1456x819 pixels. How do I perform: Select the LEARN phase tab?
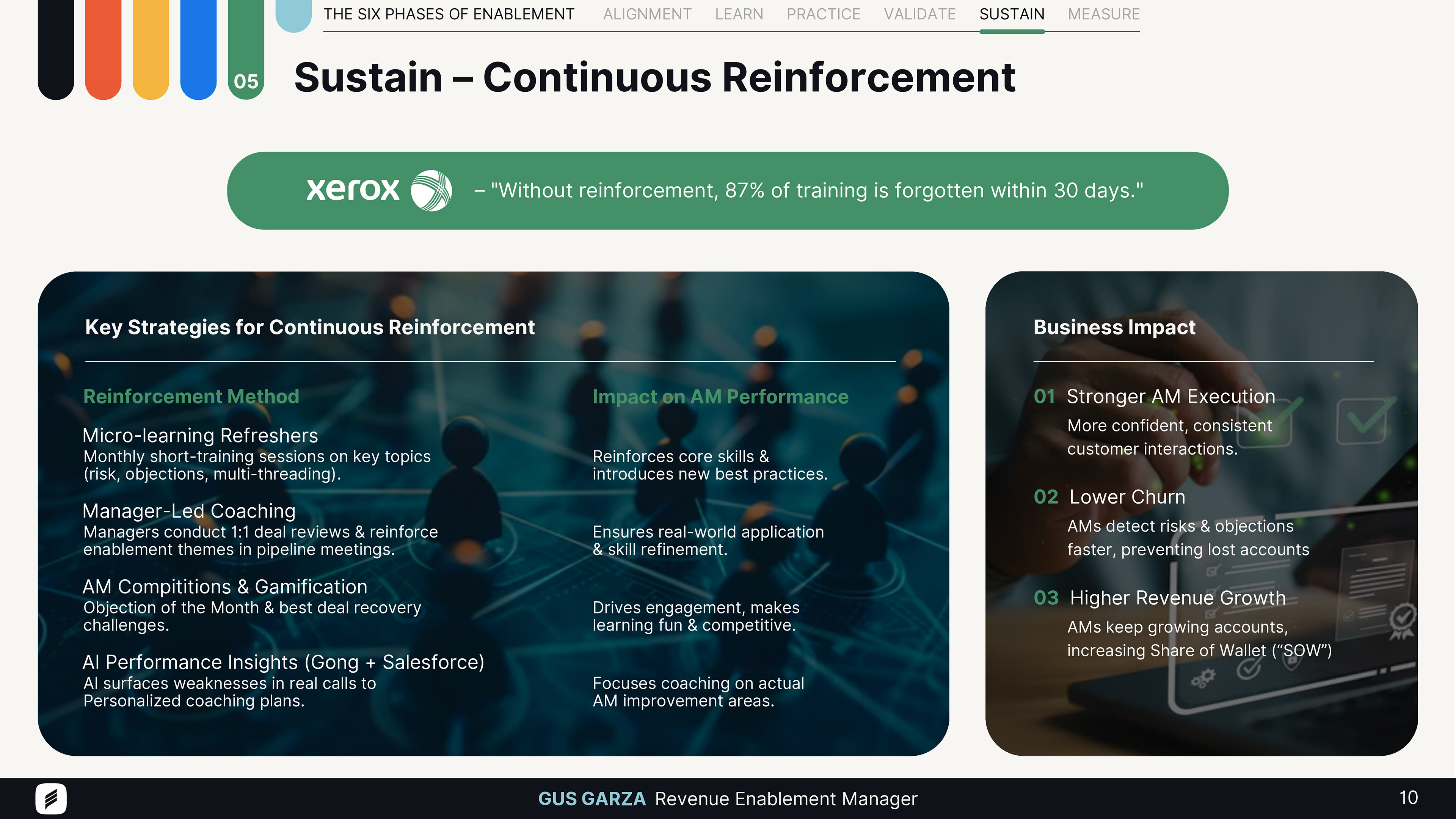point(739,14)
